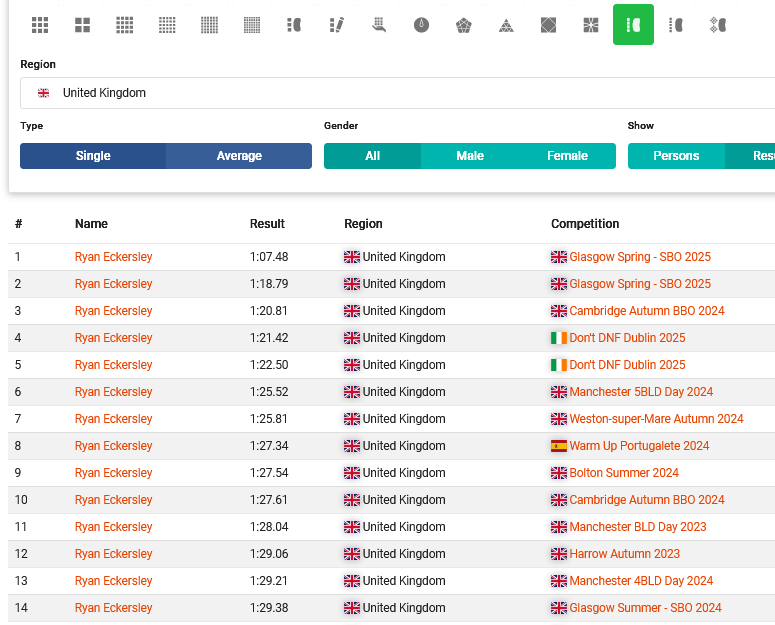Viewport: 775px width, 625px height.
Task: Click the 1:25.52 result
Action: (x=269, y=392)
